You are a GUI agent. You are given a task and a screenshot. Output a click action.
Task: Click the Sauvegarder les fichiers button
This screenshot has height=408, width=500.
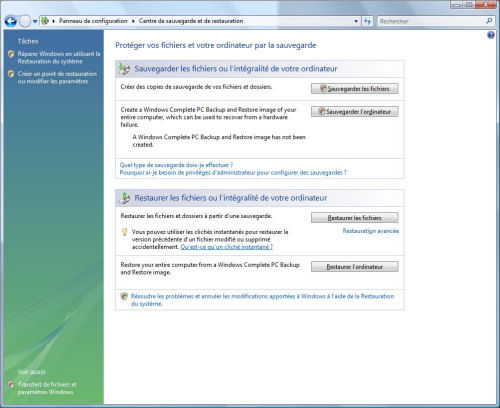pyautogui.click(x=355, y=89)
